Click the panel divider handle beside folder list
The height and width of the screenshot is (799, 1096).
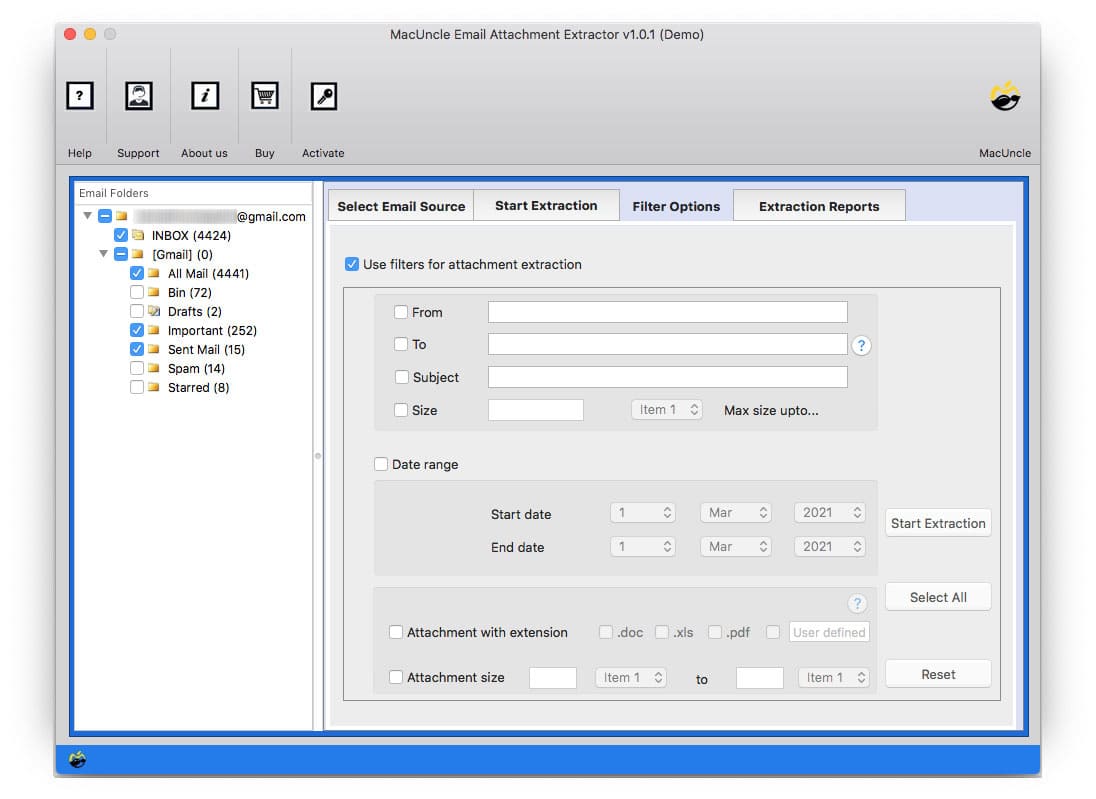pyautogui.click(x=318, y=456)
